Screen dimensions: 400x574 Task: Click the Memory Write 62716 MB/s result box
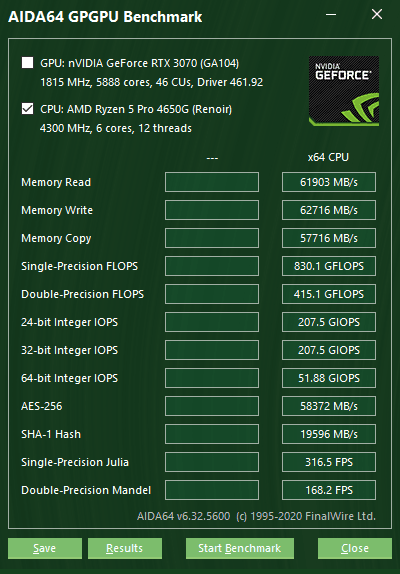(329, 210)
